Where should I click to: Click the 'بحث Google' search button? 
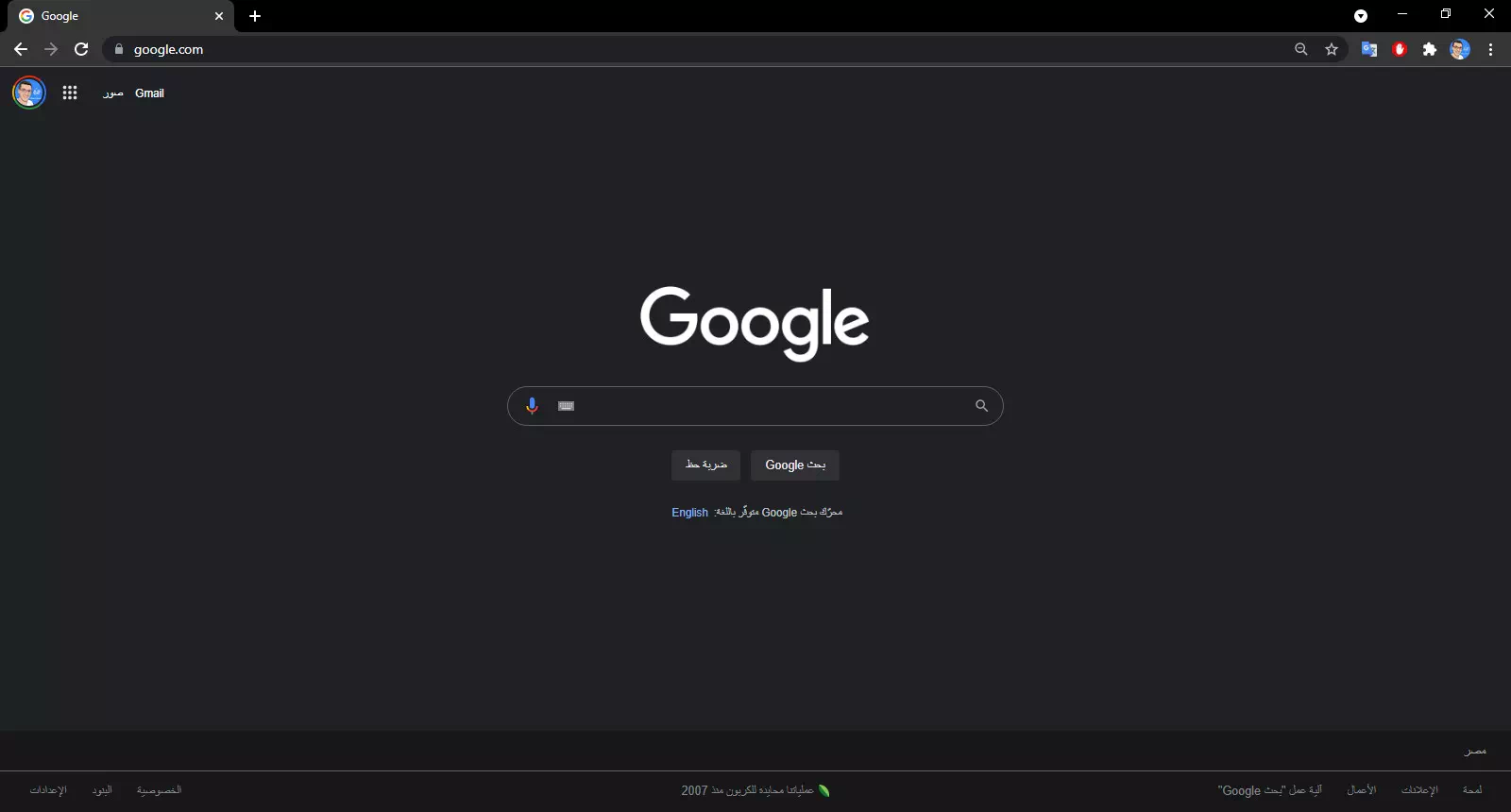795,465
